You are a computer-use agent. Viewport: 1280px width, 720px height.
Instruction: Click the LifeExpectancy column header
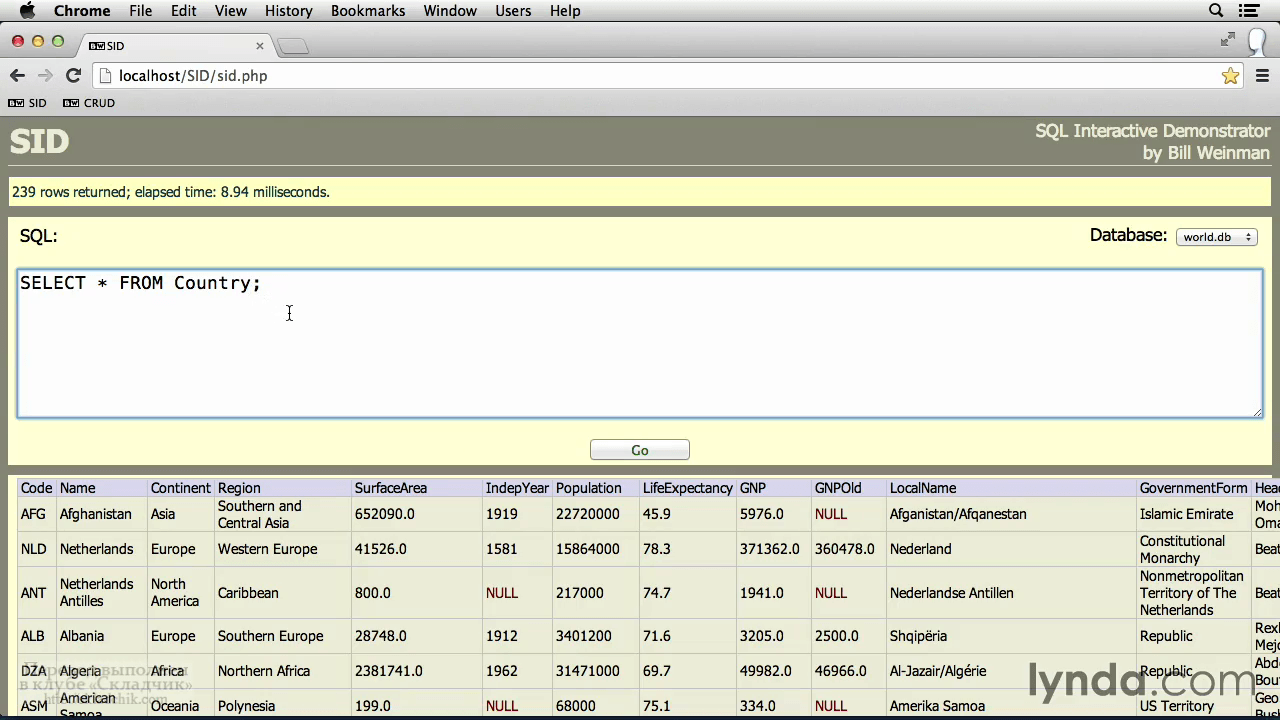pyautogui.click(x=688, y=488)
